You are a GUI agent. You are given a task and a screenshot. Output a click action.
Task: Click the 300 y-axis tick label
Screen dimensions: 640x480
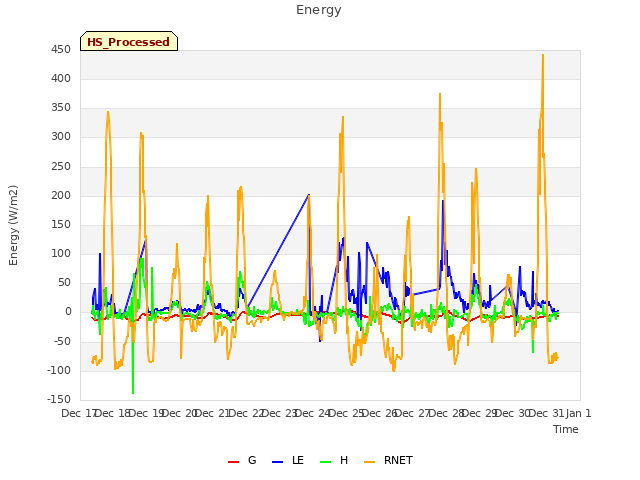point(61,137)
